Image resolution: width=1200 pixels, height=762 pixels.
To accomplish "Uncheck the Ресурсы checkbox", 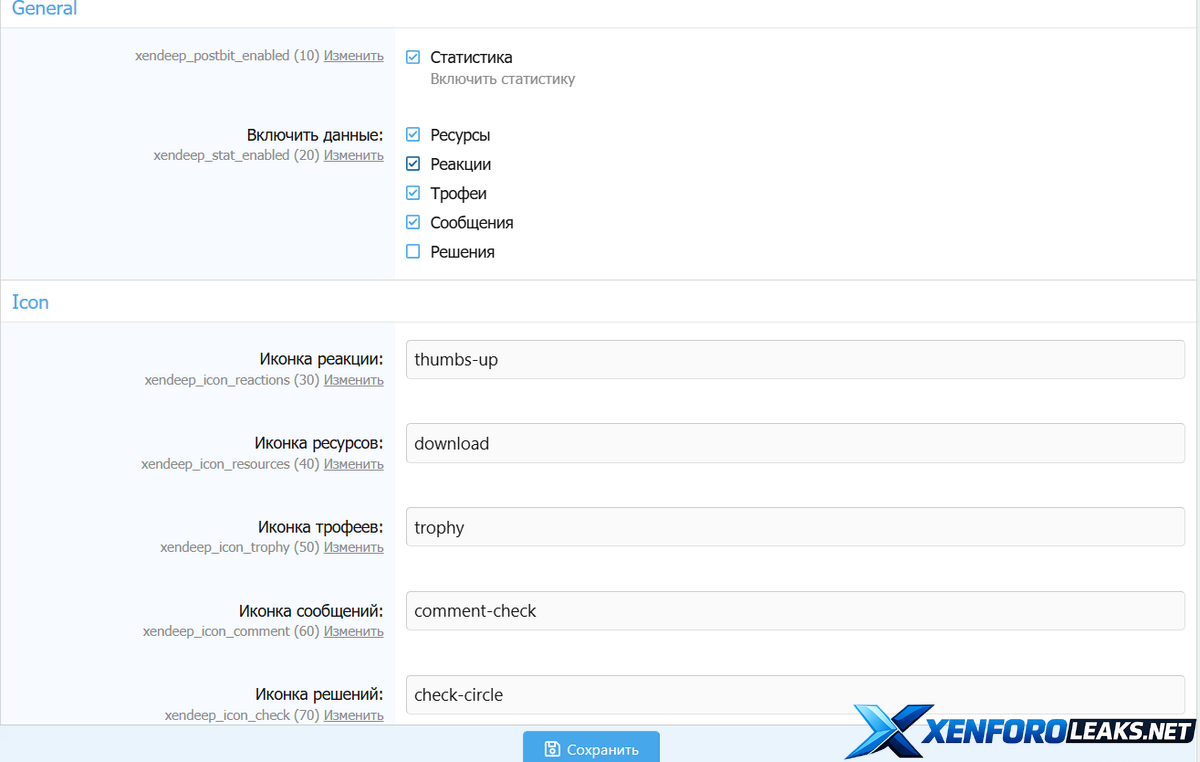I will 413,135.
